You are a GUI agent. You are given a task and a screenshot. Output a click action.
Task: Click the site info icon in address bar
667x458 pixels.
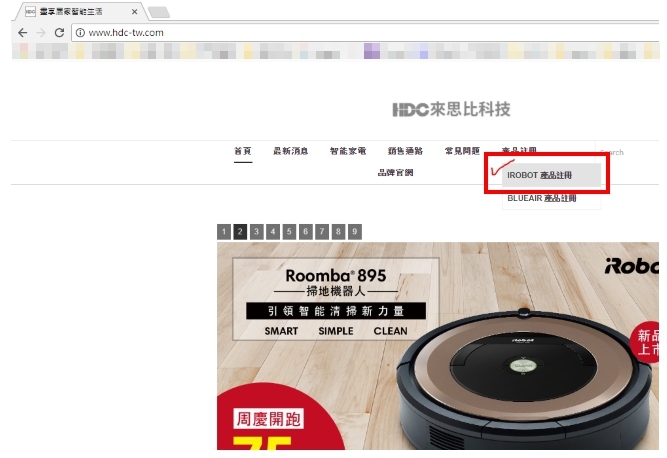pyautogui.click(x=80, y=33)
